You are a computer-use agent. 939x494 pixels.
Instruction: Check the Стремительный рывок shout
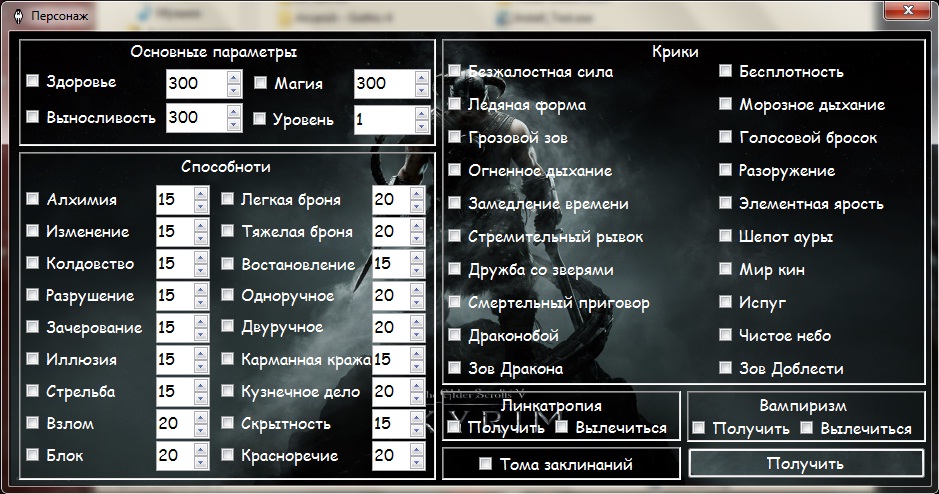pos(455,235)
